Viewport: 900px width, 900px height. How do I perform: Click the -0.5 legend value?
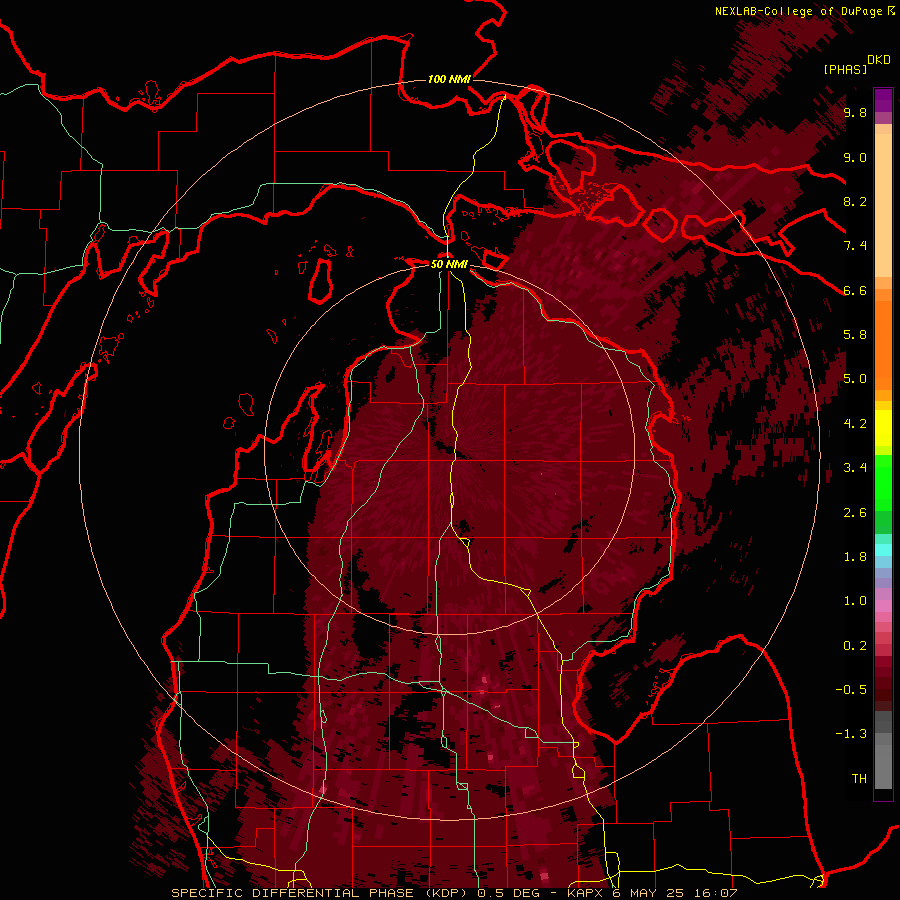tap(851, 690)
